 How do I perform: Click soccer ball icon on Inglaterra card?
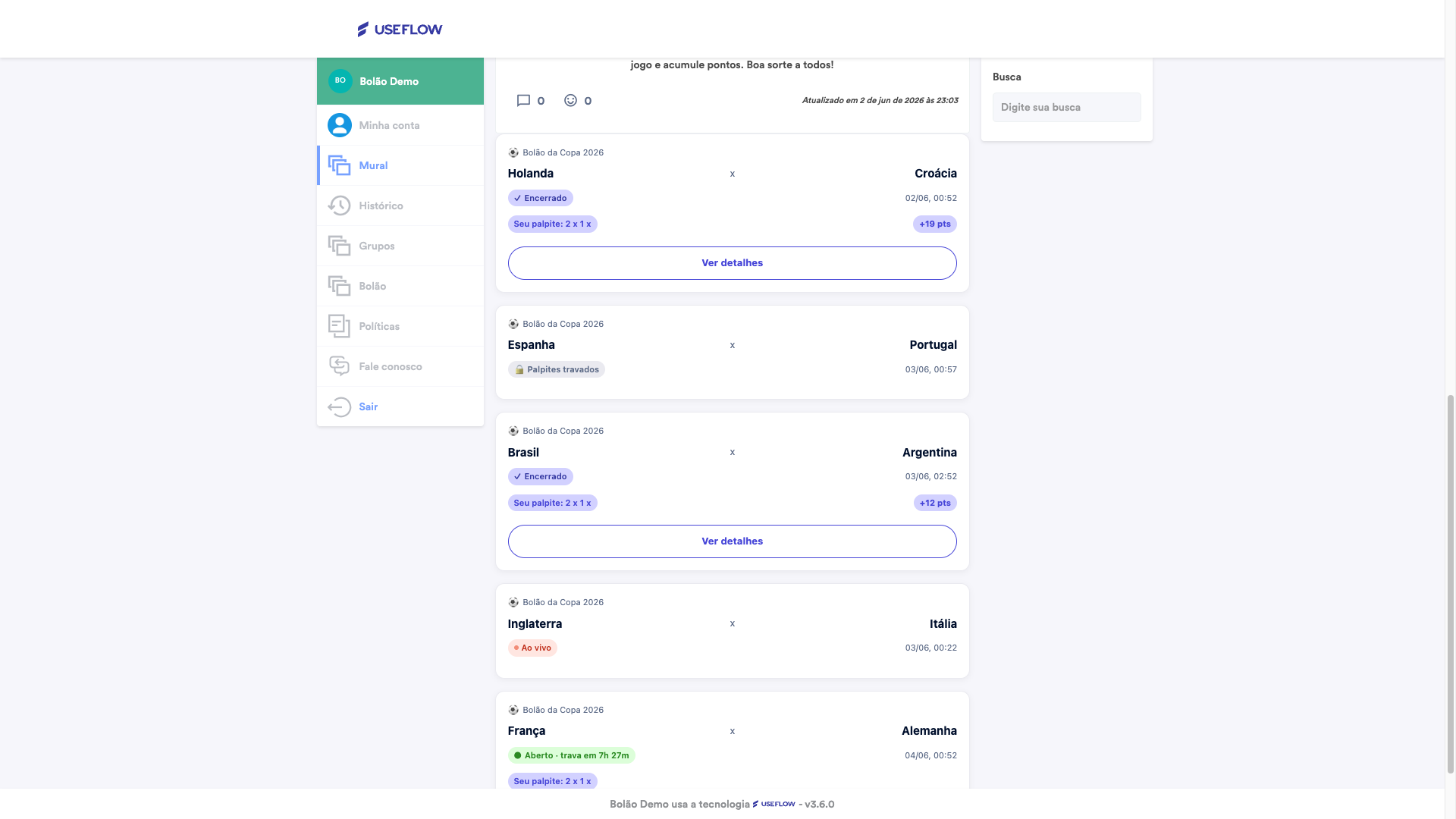[513, 602]
